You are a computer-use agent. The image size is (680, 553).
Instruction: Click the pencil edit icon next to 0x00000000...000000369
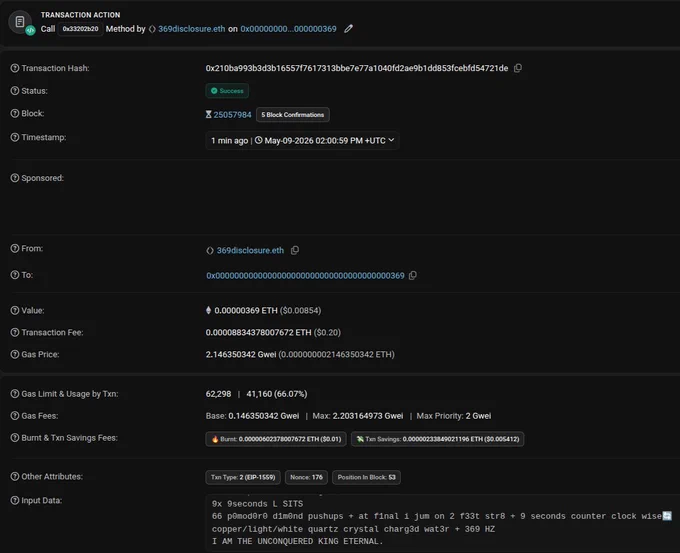[x=348, y=29]
